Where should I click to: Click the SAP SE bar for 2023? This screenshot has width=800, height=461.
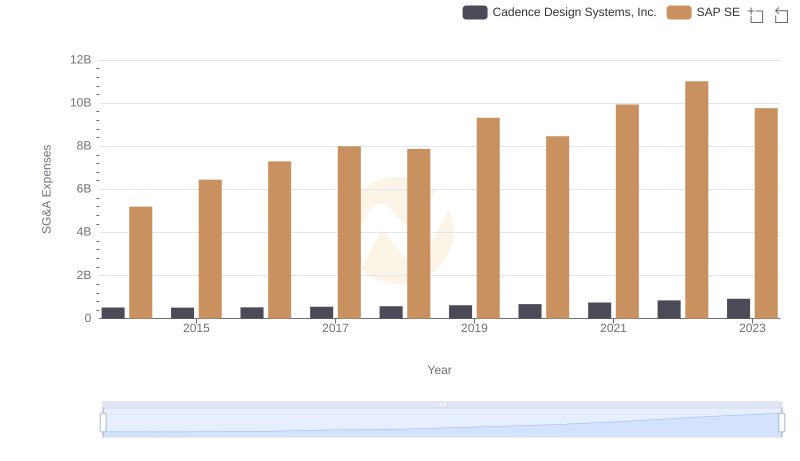point(766,213)
